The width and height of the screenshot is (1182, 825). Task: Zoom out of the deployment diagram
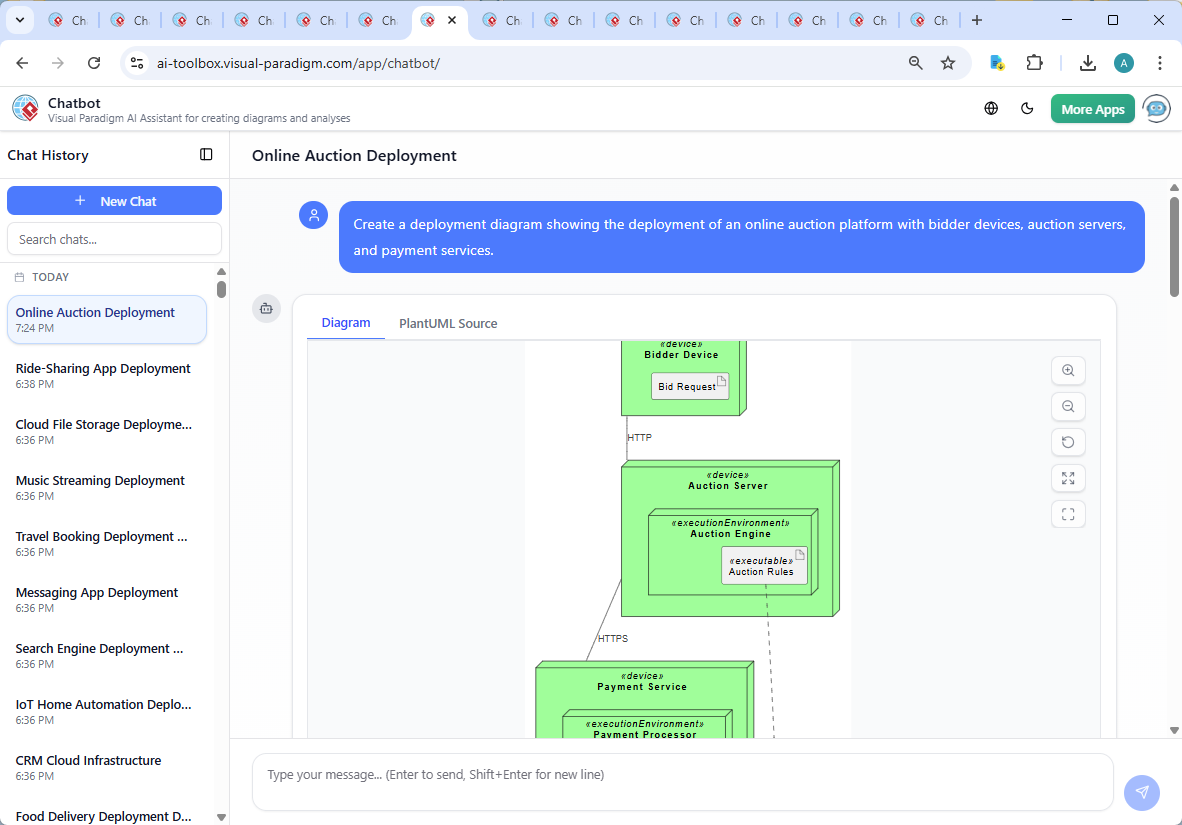(1068, 406)
